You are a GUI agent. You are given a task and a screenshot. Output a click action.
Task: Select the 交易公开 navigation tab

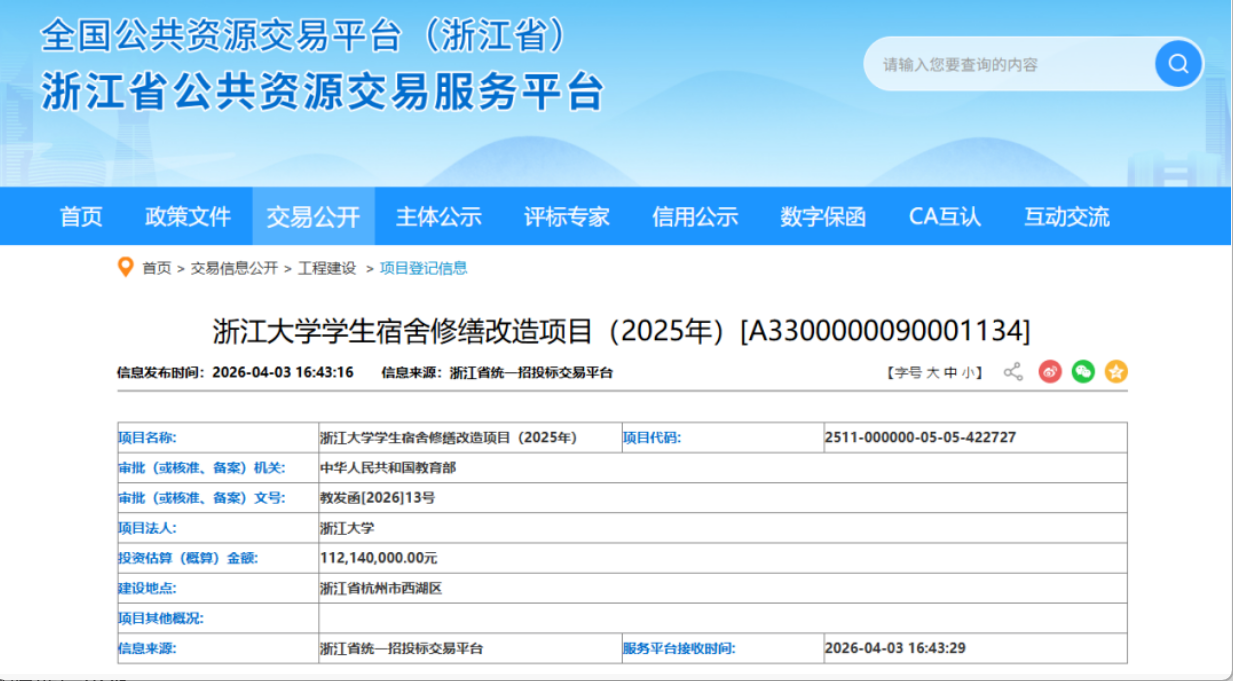pyautogui.click(x=312, y=217)
